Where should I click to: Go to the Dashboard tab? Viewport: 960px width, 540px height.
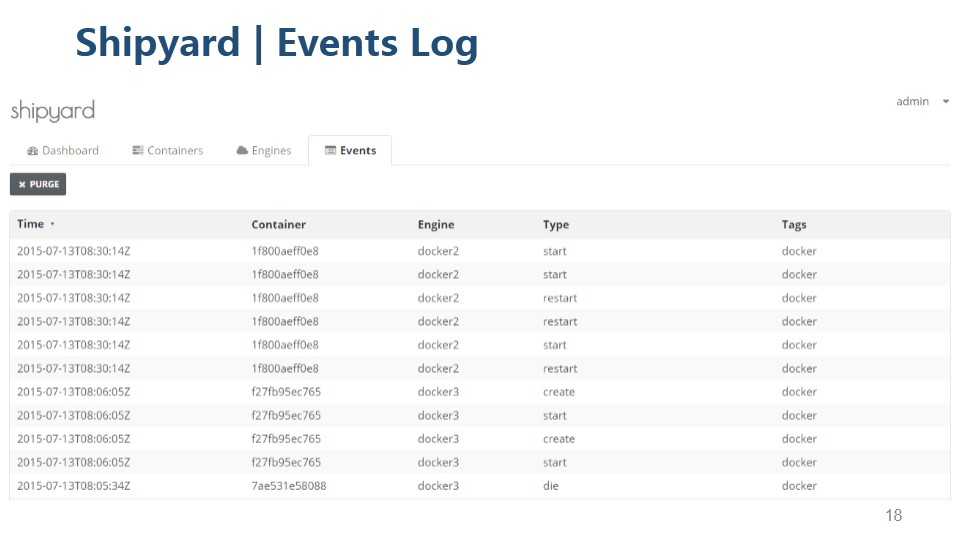tap(63, 151)
